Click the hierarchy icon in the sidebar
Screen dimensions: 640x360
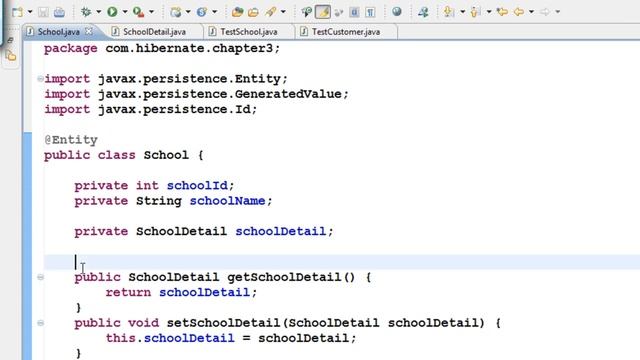tap(11, 56)
